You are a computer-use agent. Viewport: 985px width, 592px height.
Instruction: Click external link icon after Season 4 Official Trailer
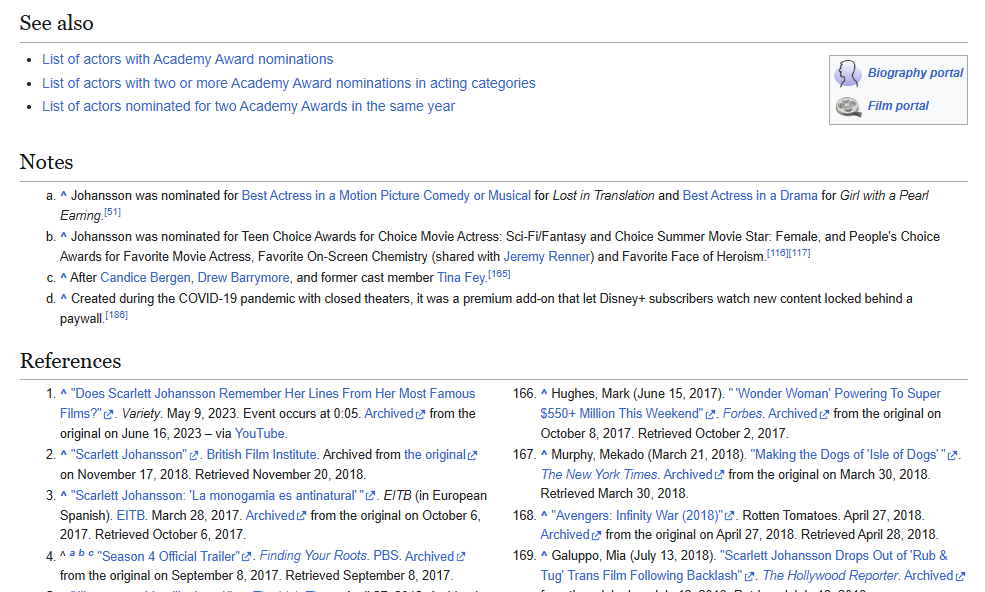pos(247,557)
